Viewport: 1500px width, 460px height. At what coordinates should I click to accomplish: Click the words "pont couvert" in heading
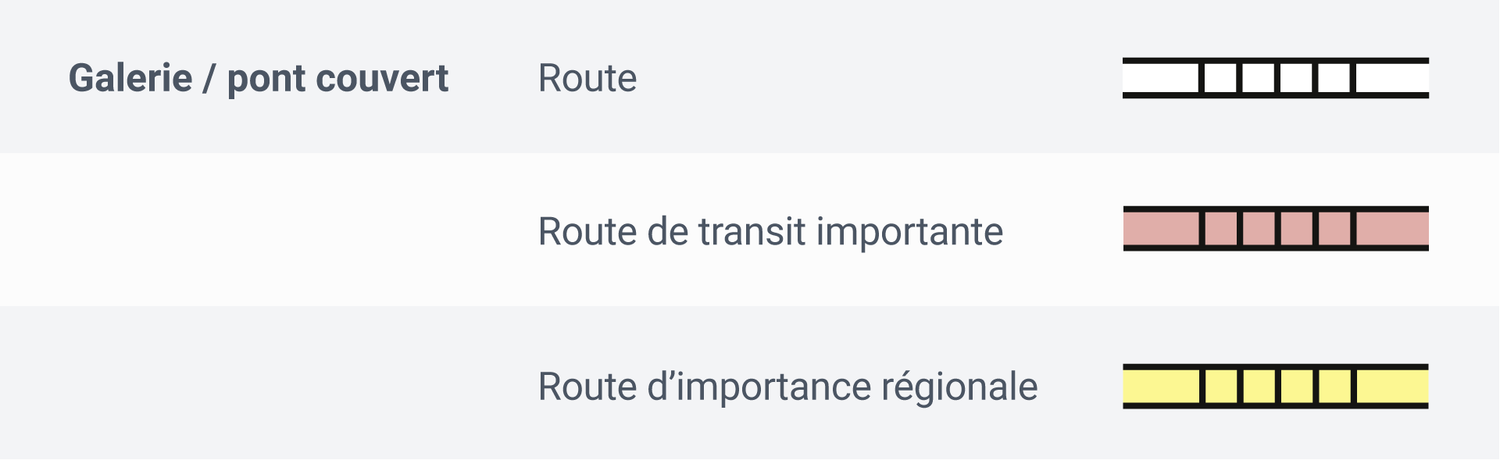338,79
